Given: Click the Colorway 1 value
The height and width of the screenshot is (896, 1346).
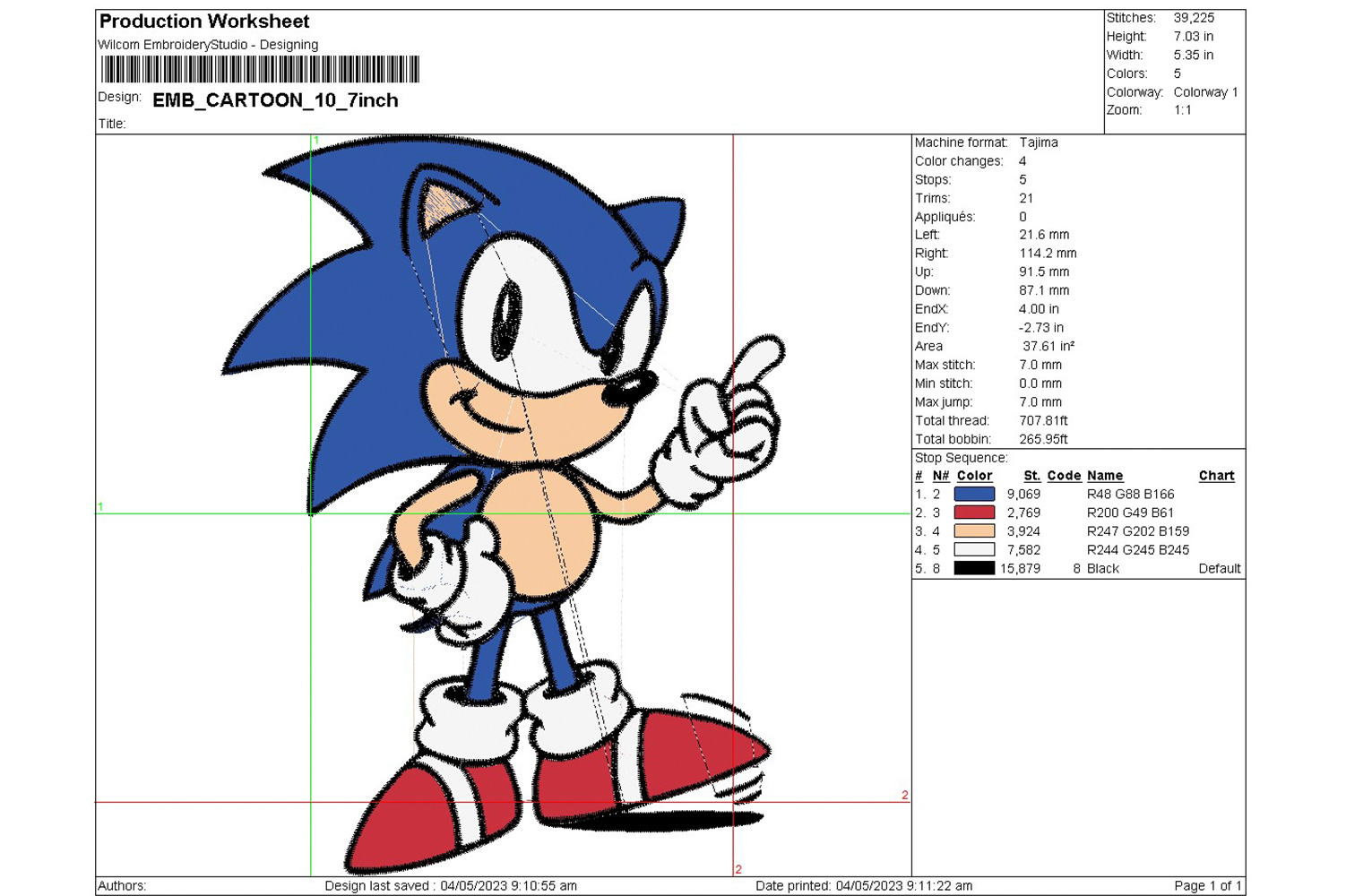Looking at the screenshot, I should (1205, 92).
